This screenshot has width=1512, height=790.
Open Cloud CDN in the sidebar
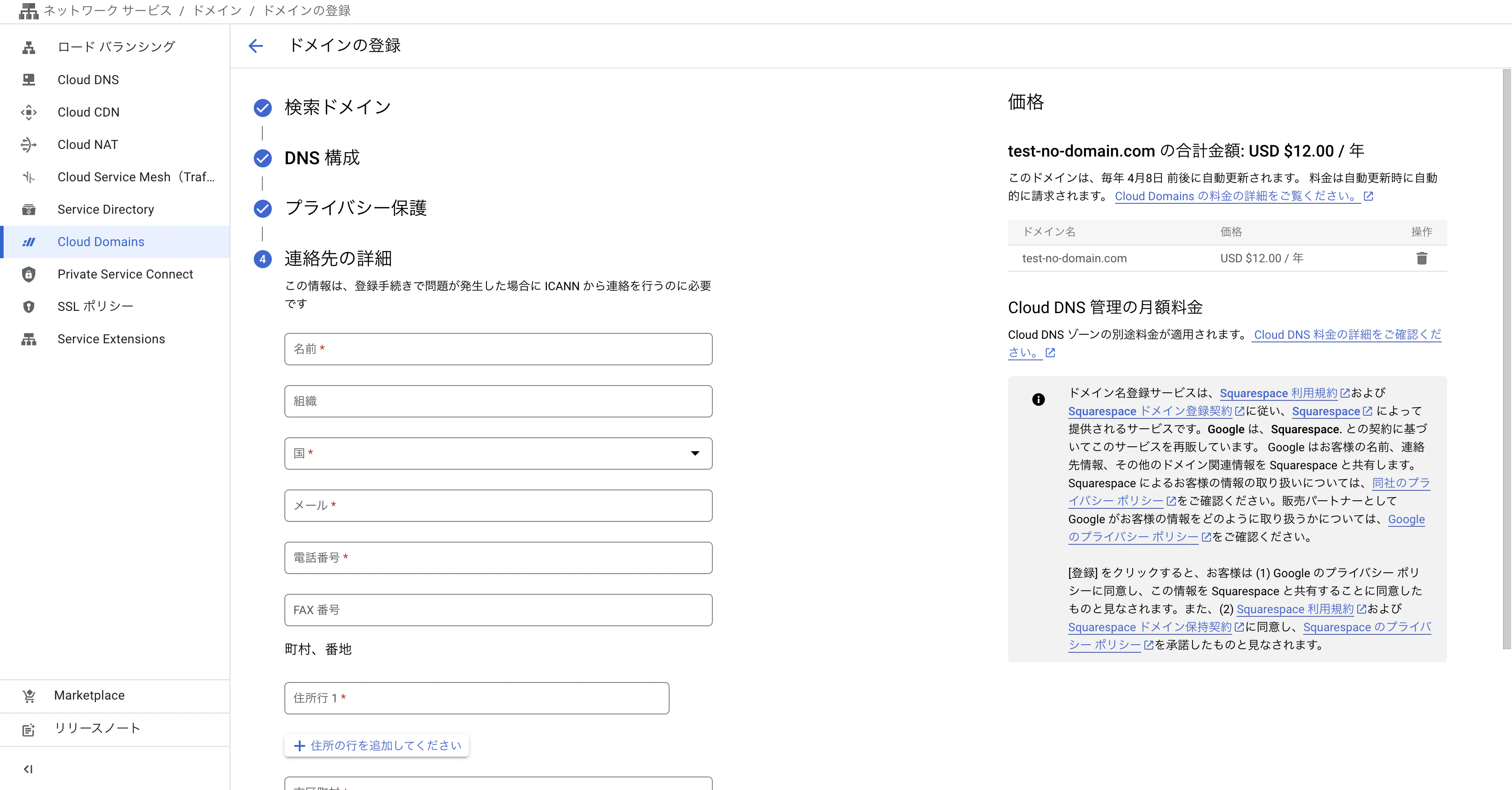coord(115,112)
